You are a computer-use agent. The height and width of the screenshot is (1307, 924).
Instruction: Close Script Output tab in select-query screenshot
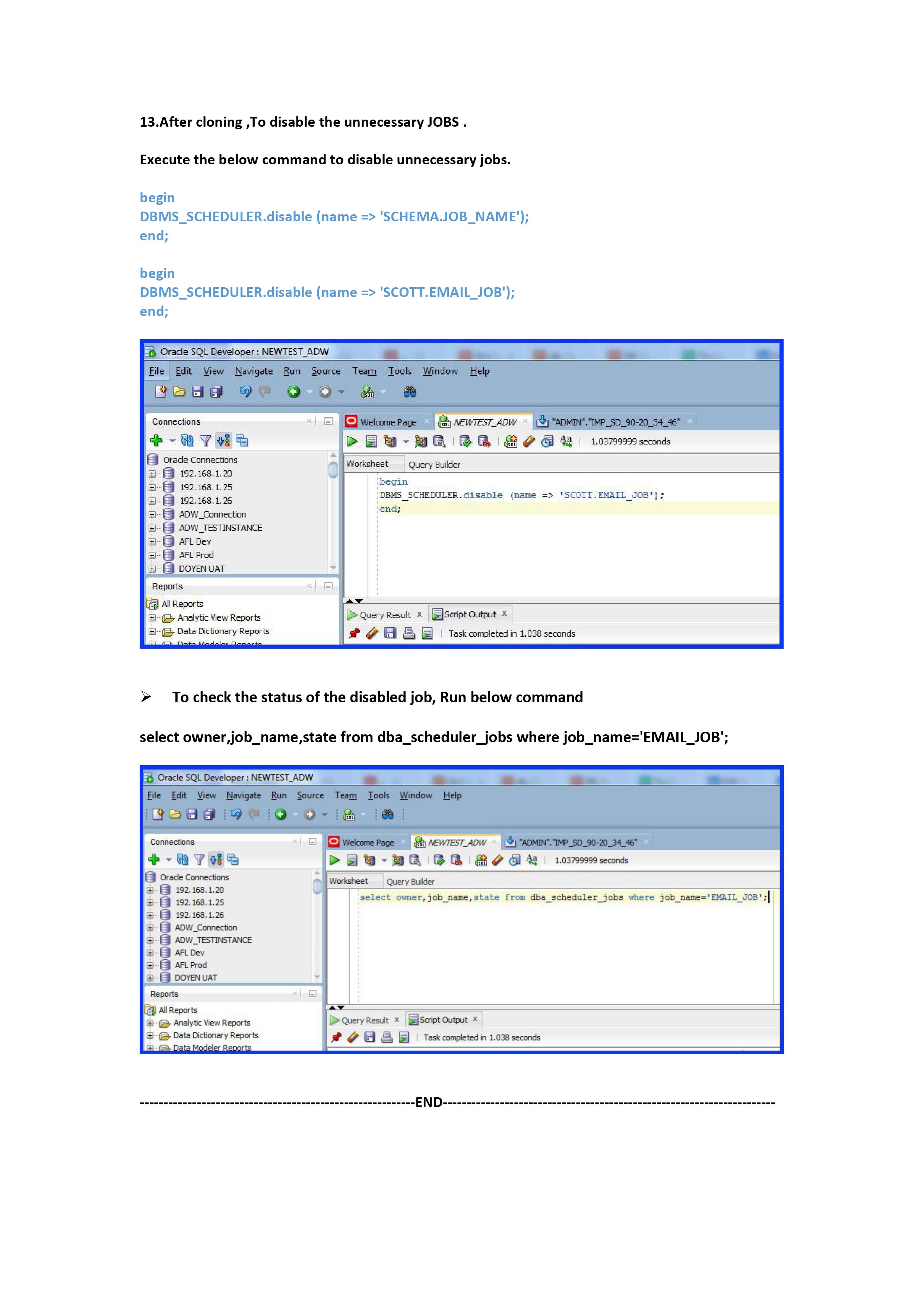click(x=475, y=1019)
